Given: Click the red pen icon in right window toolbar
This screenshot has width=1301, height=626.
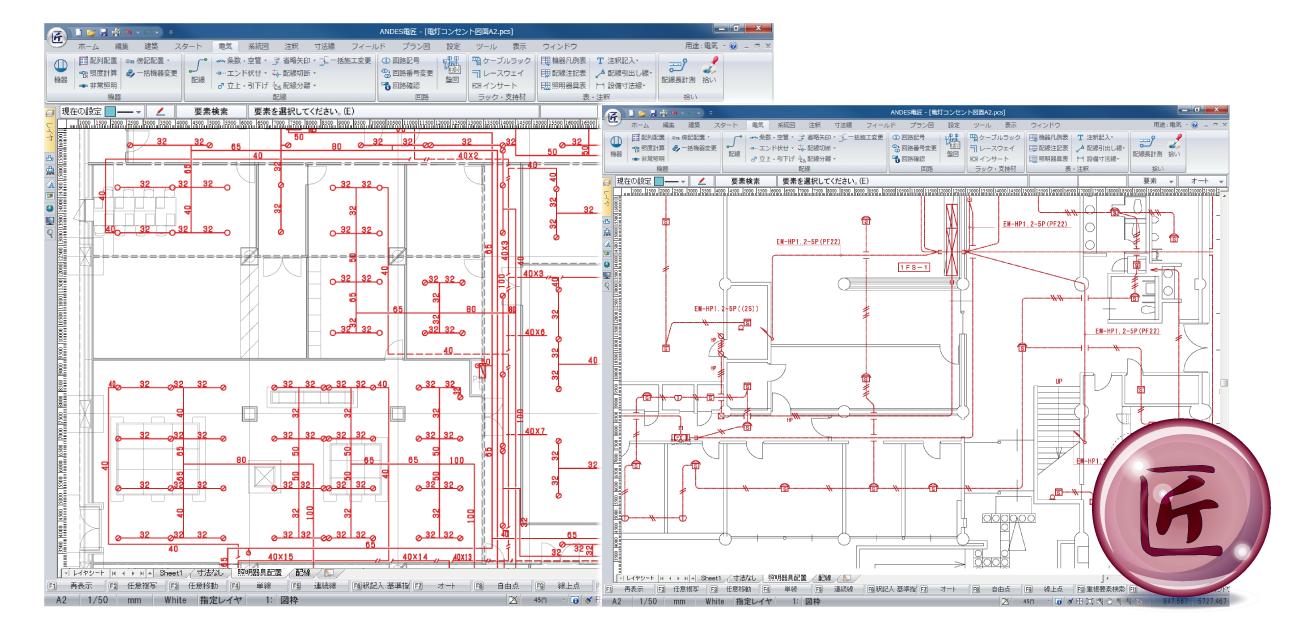Looking at the screenshot, I should (x=704, y=180).
